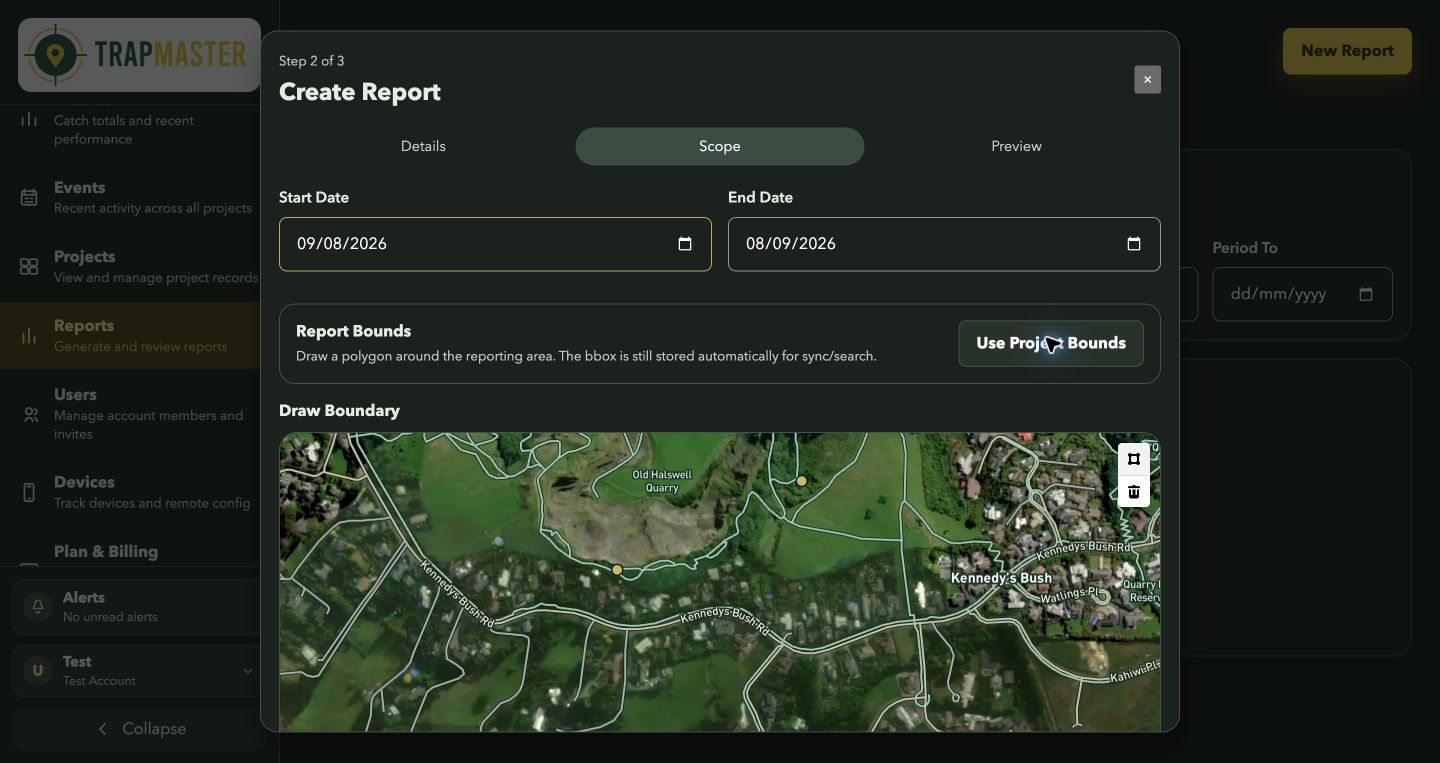Switch to the Details step tab
This screenshot has width=1440, height=763.
click(423, 146)
